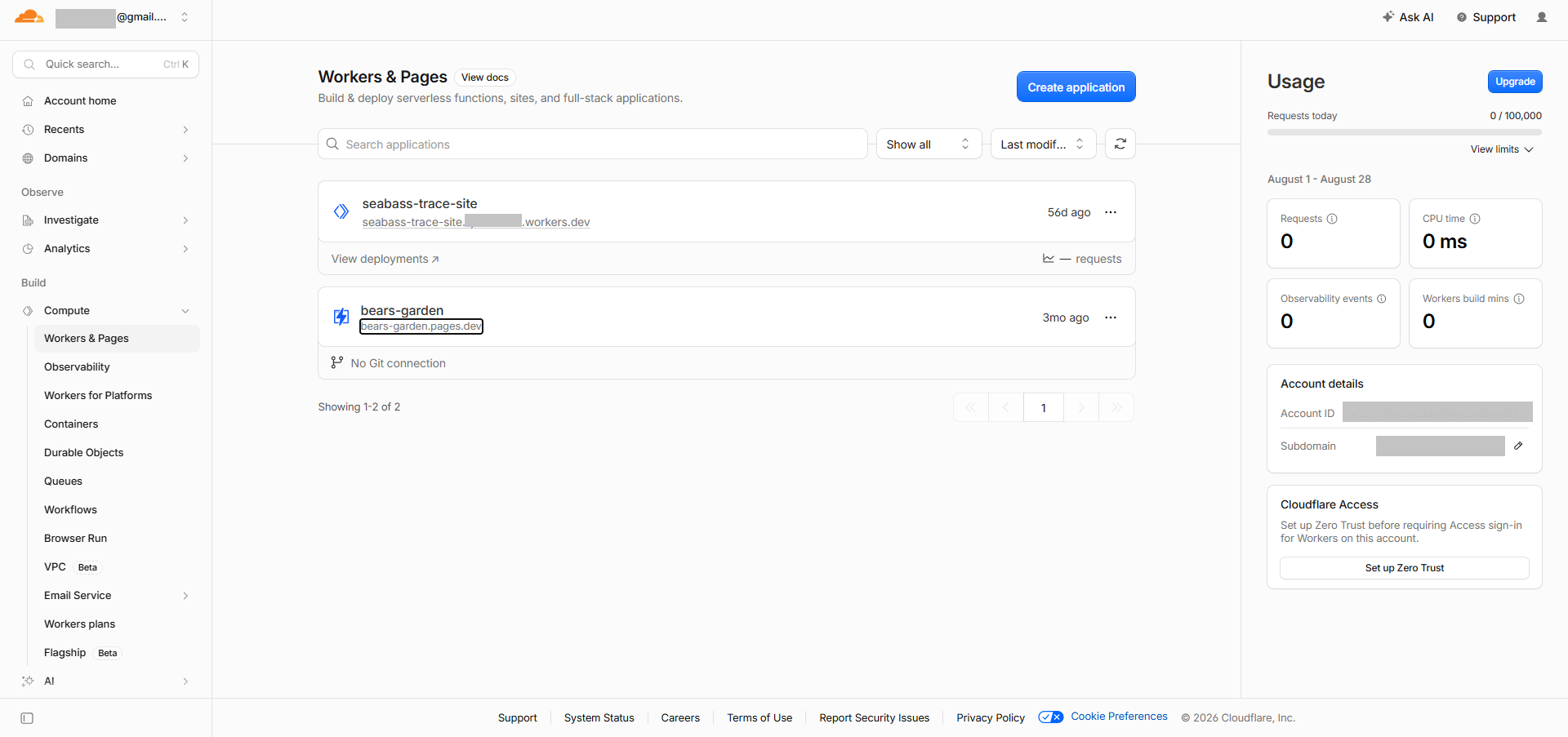Open Durable Objects page
Image resolution: width=1568 pixels, height=737 pixels.
coord(83,453)
